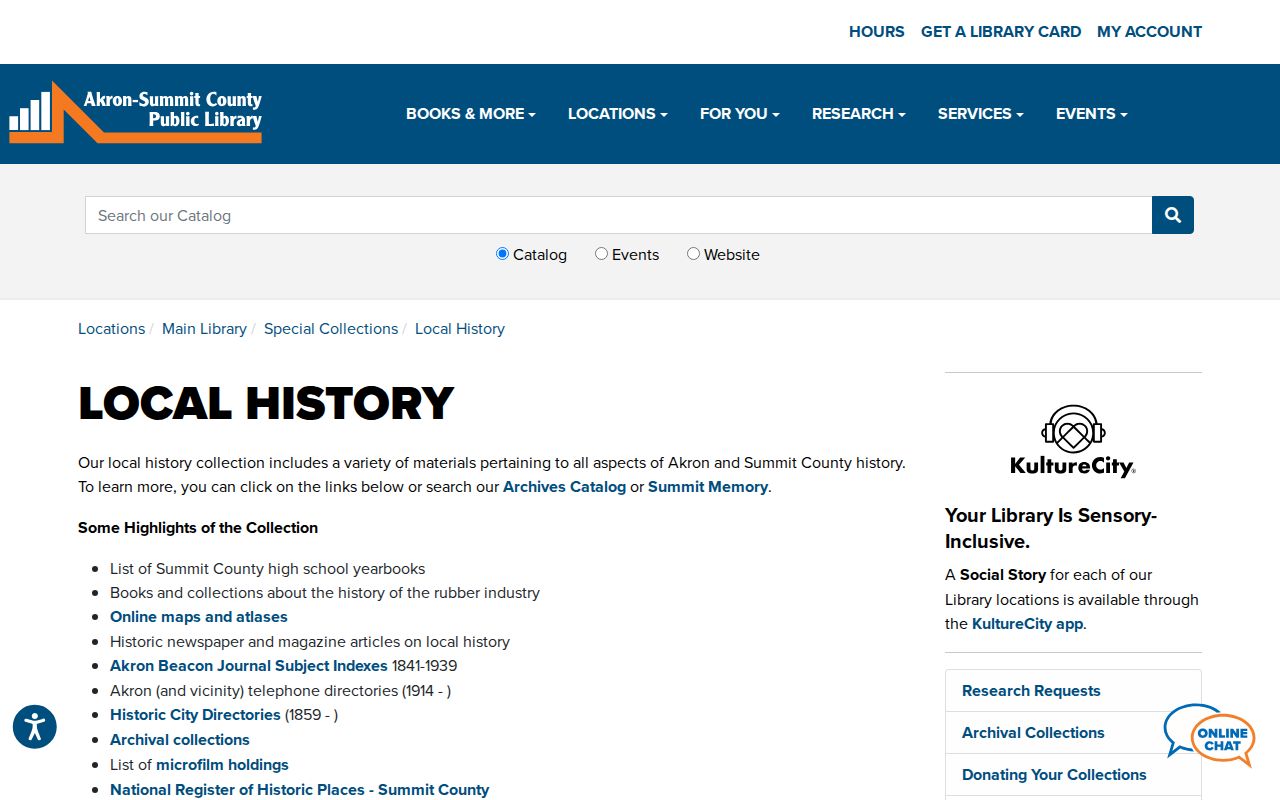Screen dimensions: 1280x800
Task: Open Archival Collections sidebar item
Action: coord(1073,733)
